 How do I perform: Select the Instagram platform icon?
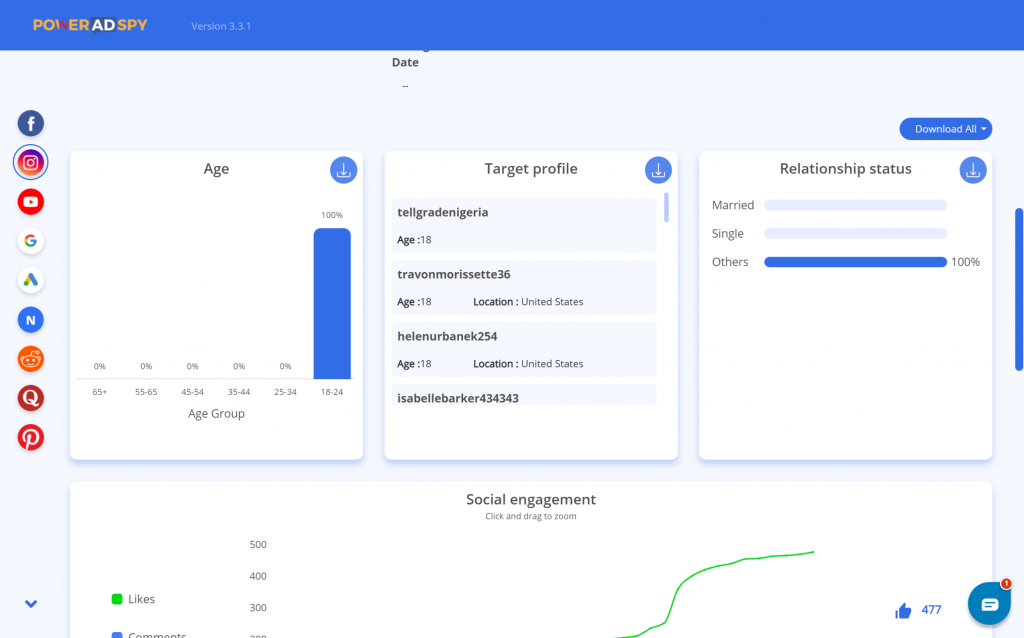(30, 162)
